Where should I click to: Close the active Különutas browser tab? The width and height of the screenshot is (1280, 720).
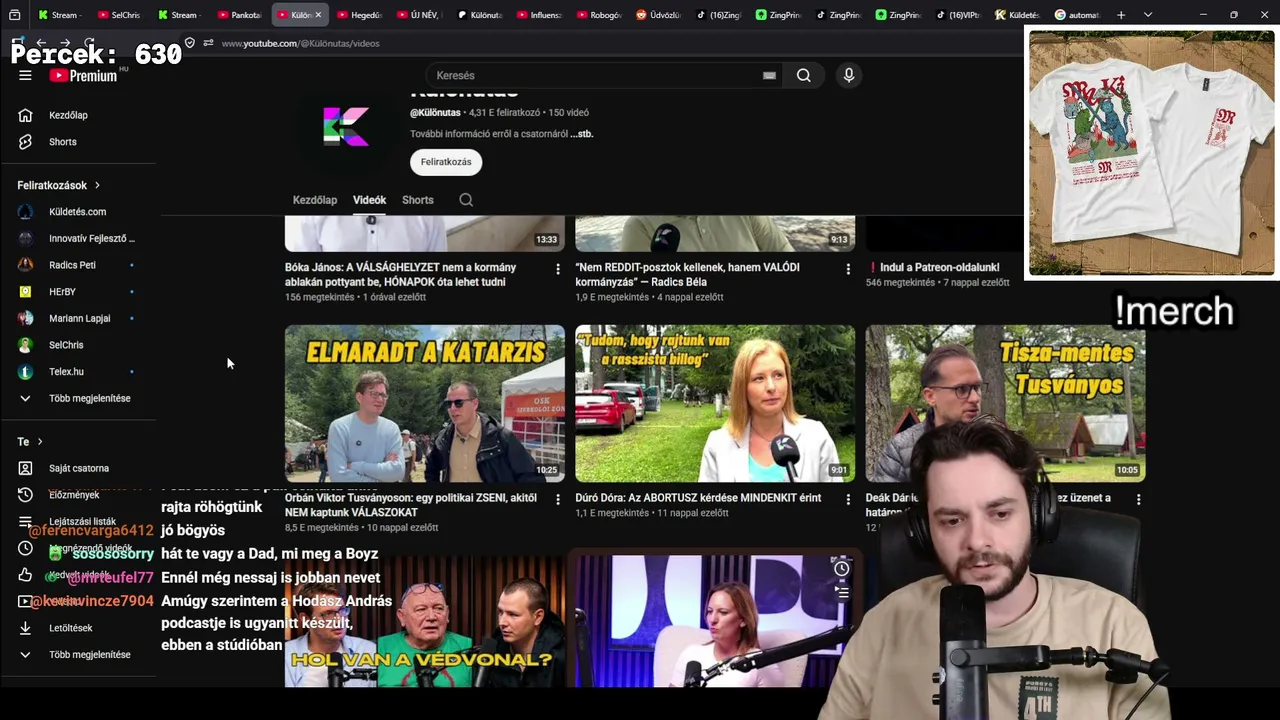pyautogui.click(x=318, y=15)
